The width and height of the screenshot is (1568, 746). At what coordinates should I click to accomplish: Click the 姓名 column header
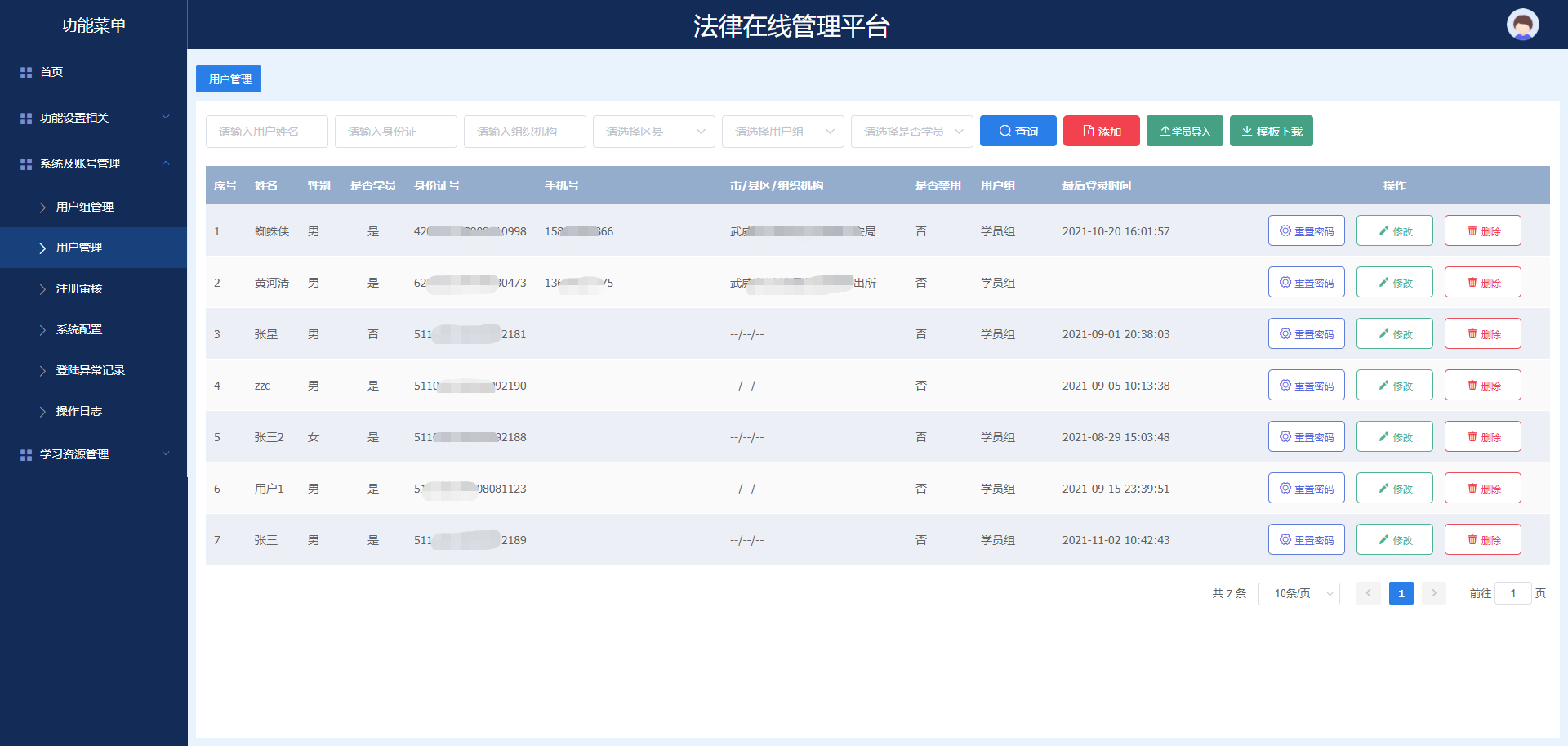tap(266, 185)
